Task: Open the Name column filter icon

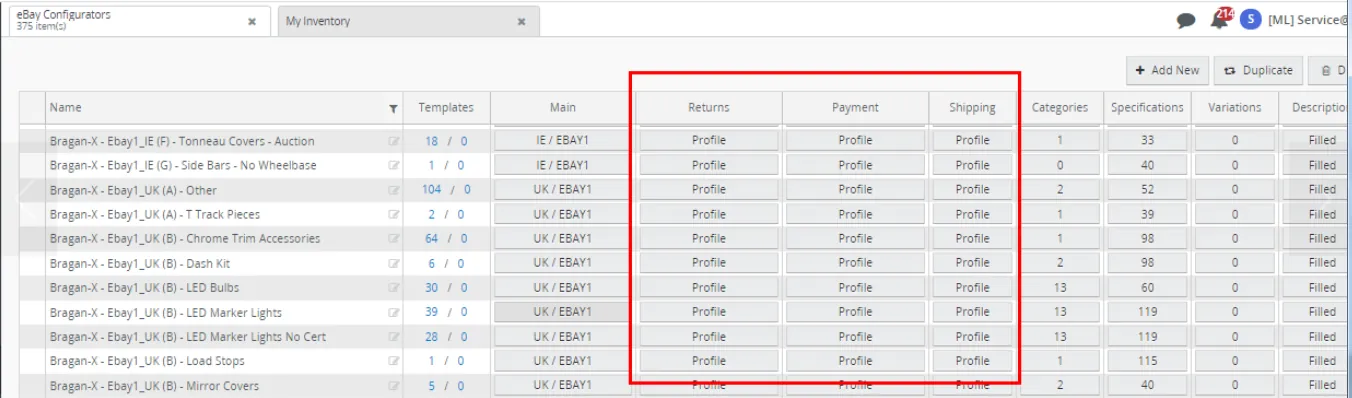Action: pyautogui.click(x=393, y=108)
